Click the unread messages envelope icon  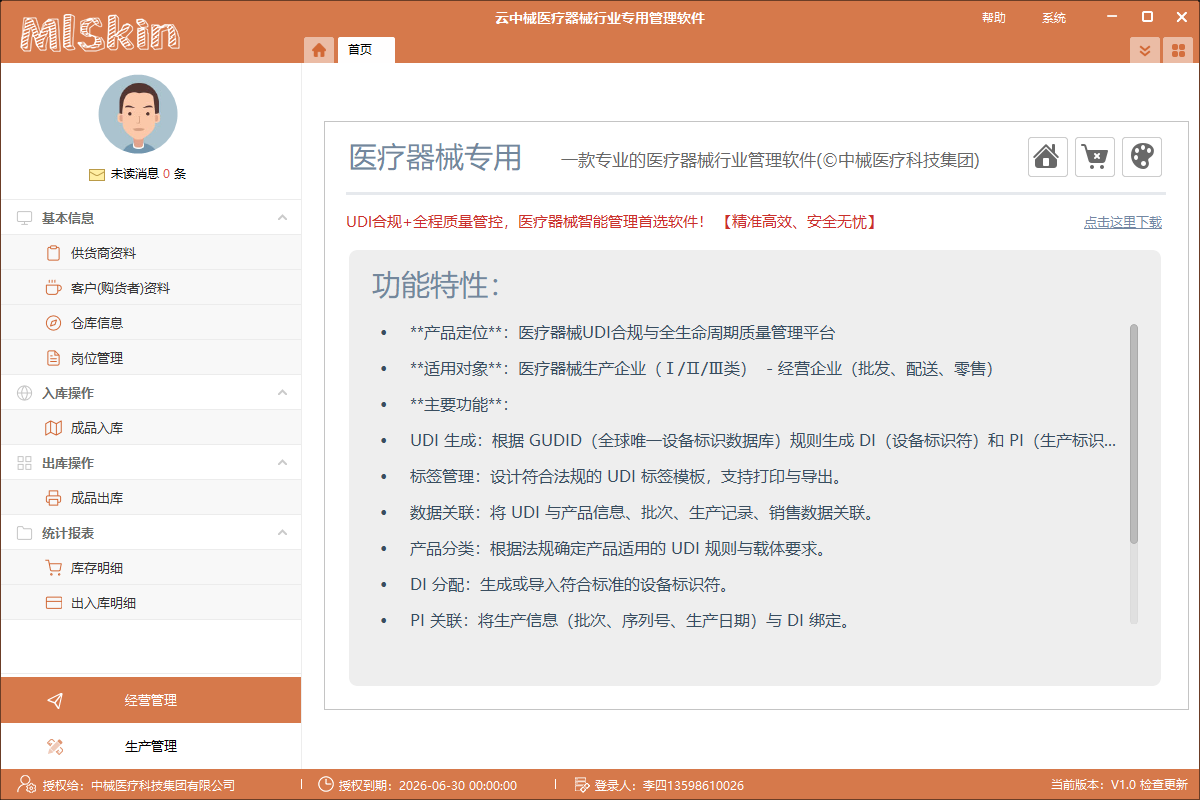97,174
